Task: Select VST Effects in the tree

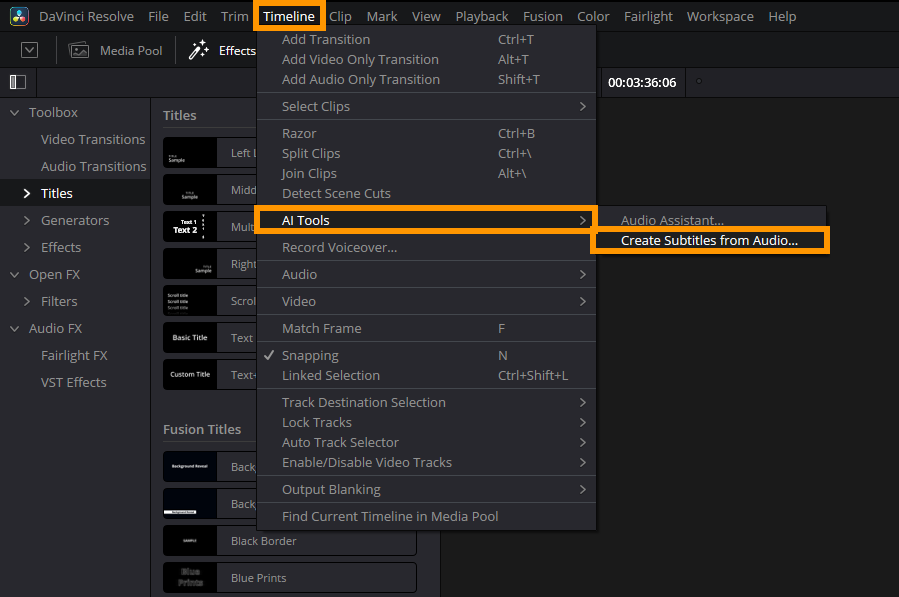Action: pyautogui.click(x=73, y=383)
